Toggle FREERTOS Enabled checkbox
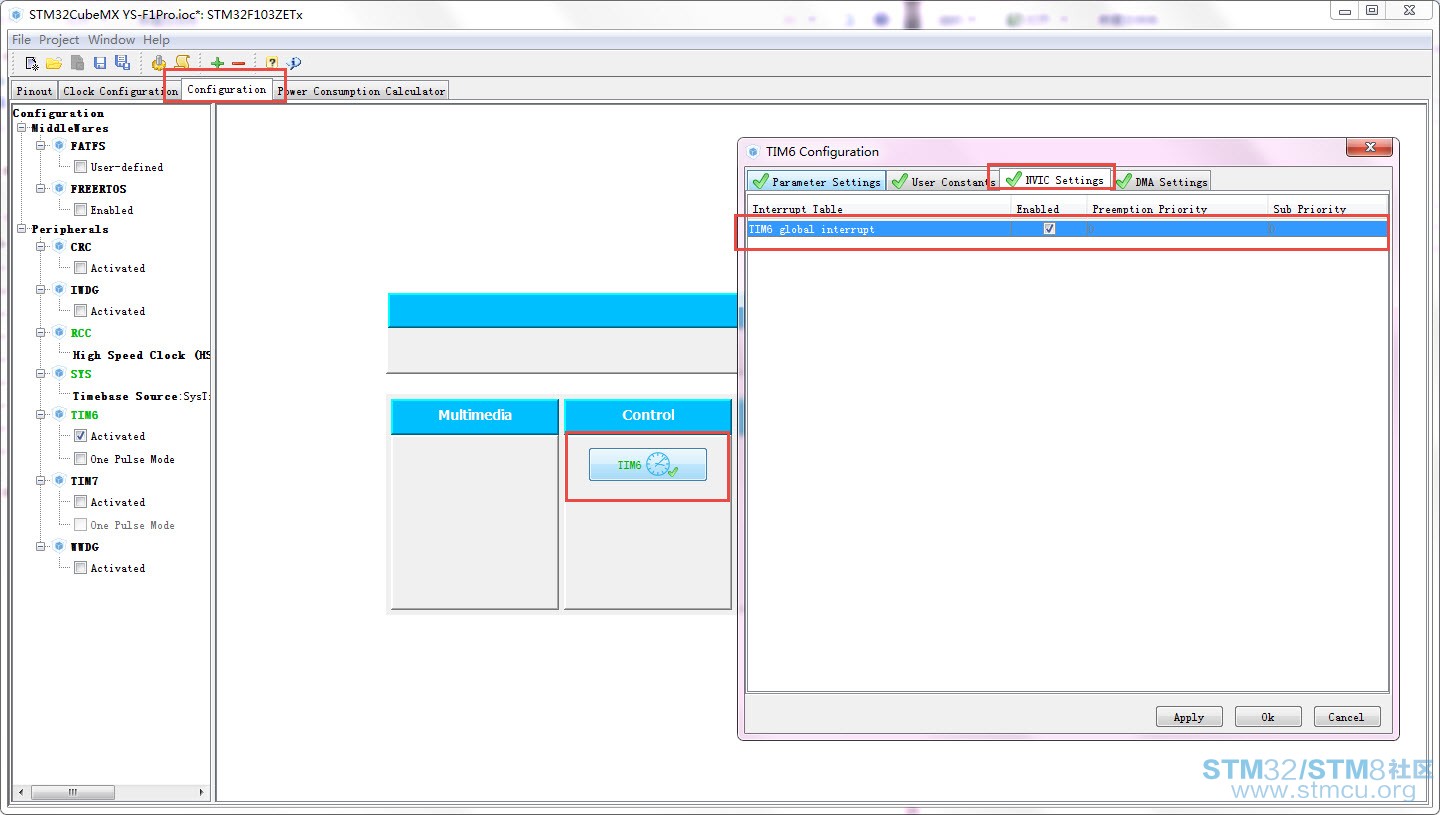1440x815 pixels. tap(81, 210)
